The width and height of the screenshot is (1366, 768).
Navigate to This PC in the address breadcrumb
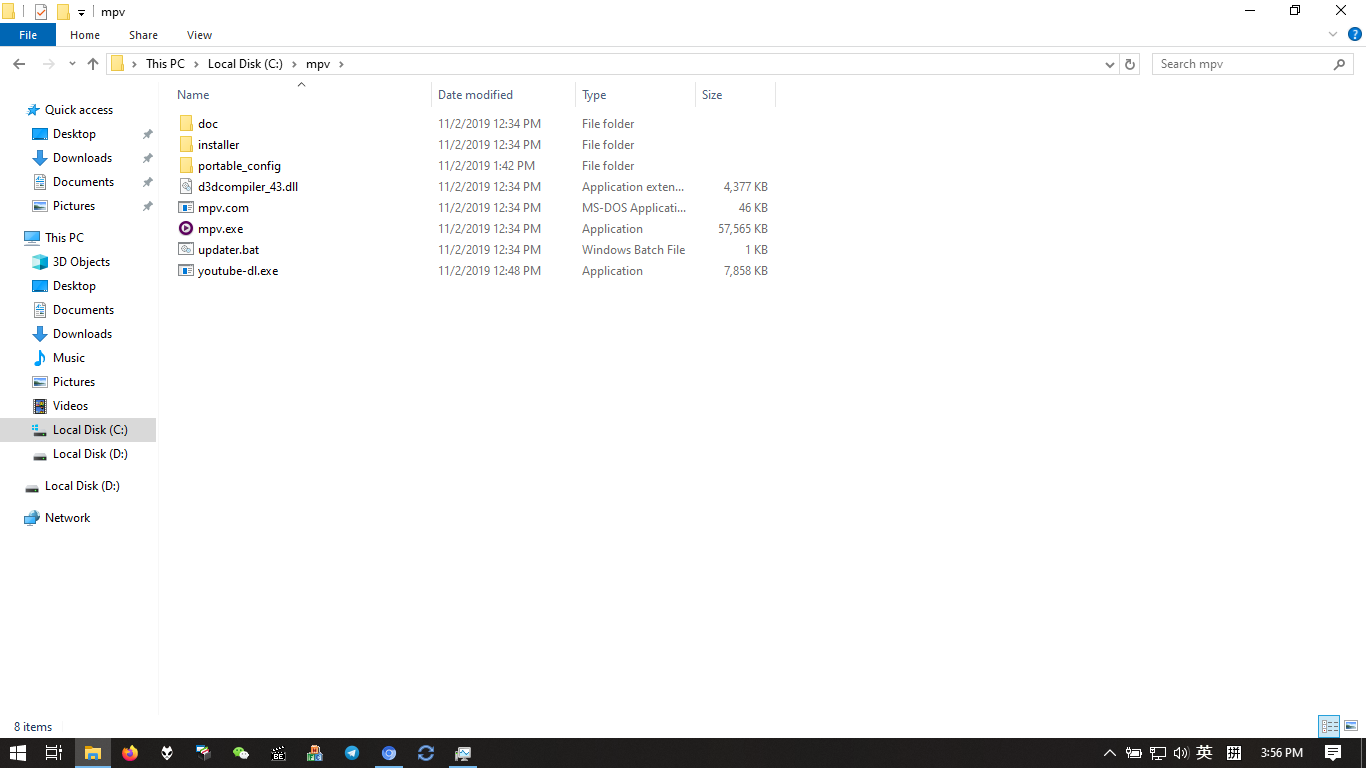(x=165, y=64)
